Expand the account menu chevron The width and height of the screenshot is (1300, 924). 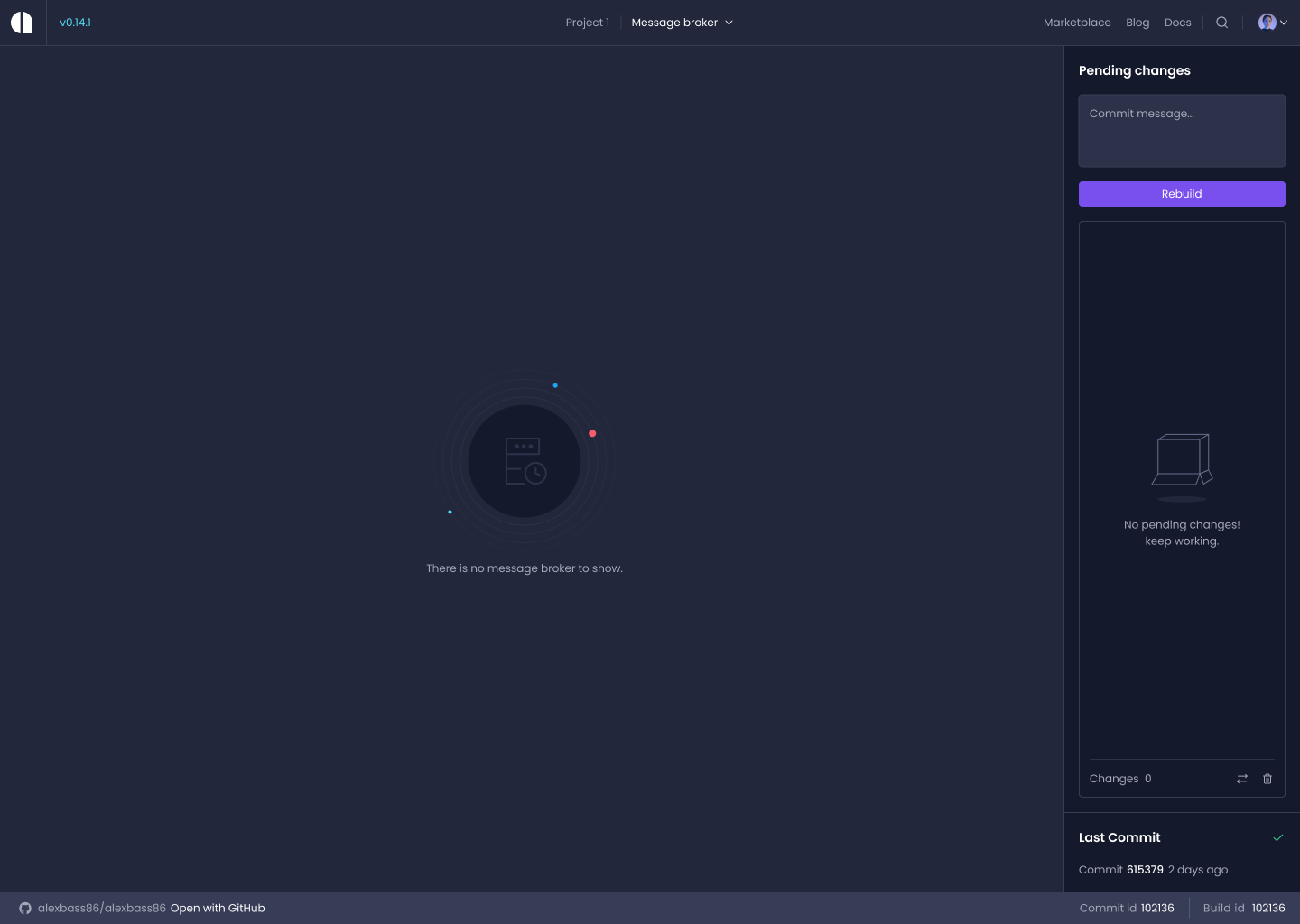(1283, 22)
